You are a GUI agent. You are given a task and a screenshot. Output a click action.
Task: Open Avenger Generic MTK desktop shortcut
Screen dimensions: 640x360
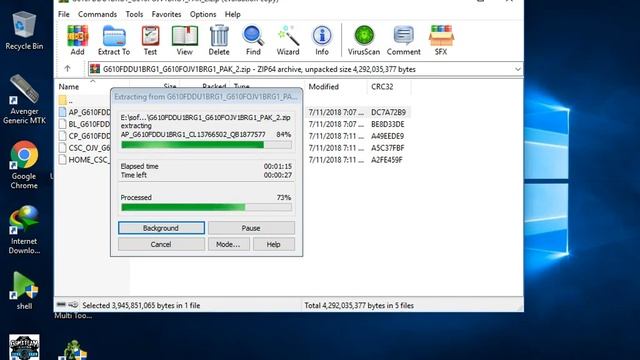(x=24, y=99)
